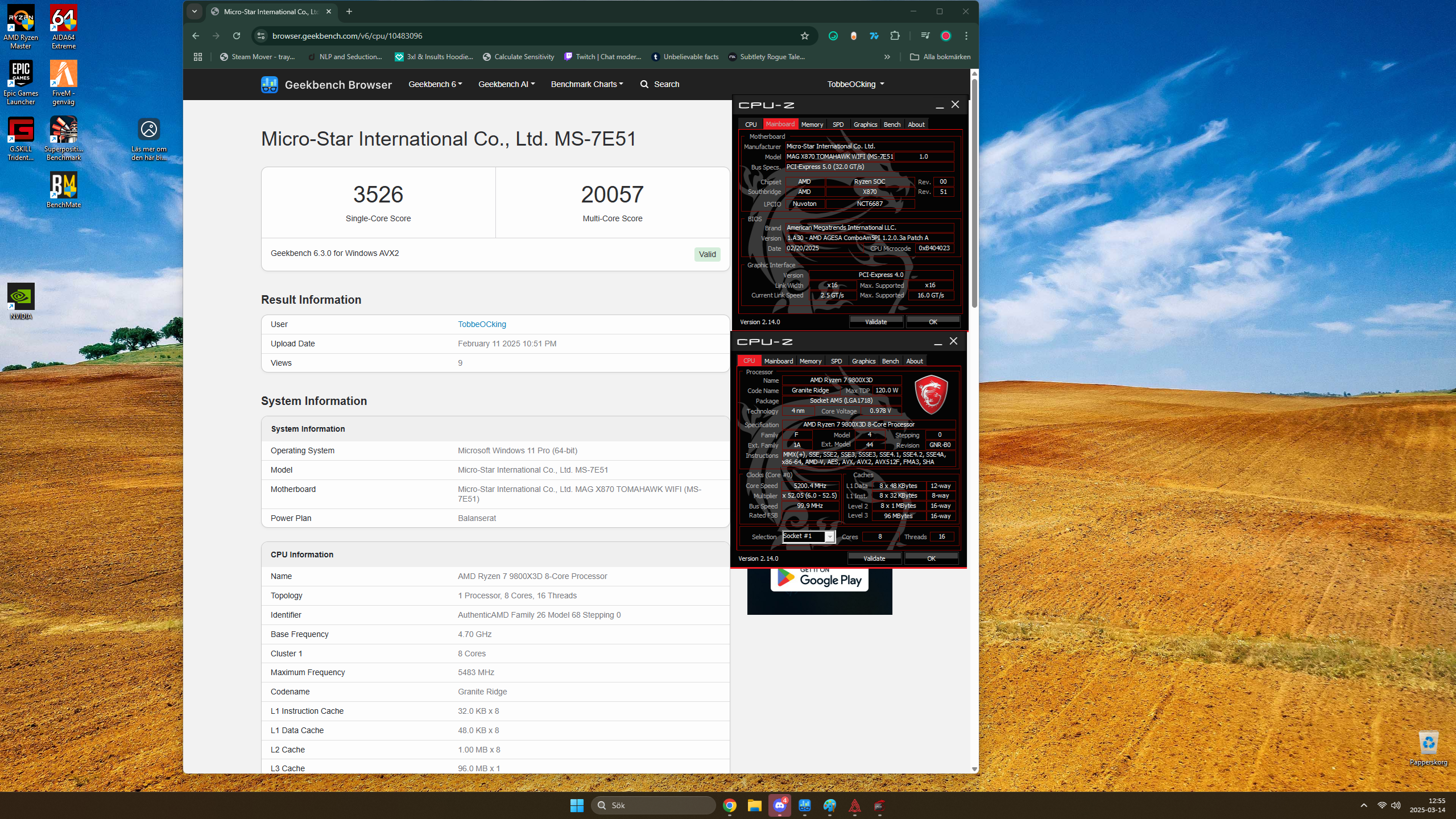Viewport: 1456px width, 819px height.
Task: Open FiveM shortcut on desktop
Action: pyautogui.click(x=64, y=82)
